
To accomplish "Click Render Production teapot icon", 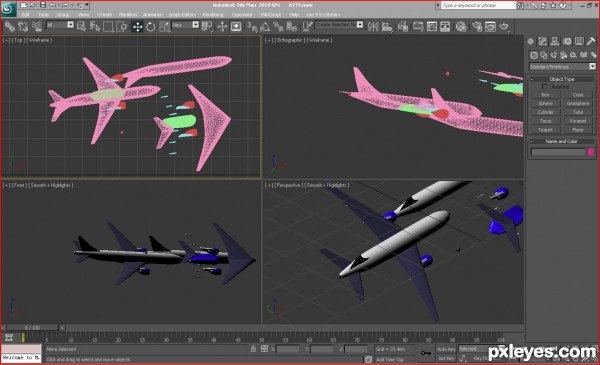I will 504,26.
